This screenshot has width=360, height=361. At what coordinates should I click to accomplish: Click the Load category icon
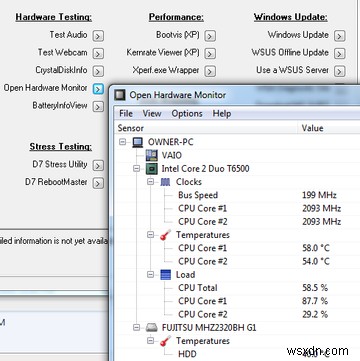point(166,275)
